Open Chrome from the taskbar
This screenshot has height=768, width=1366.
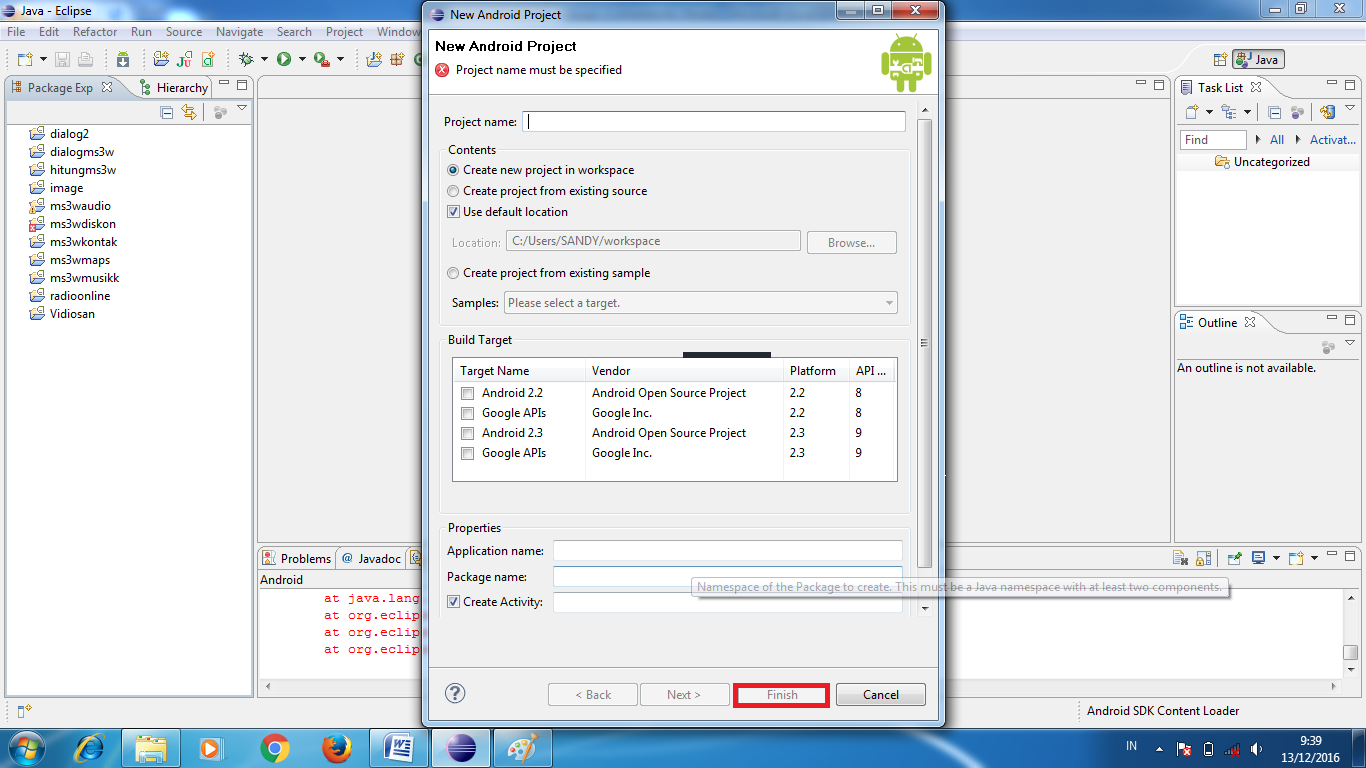[x=277, y=746]
